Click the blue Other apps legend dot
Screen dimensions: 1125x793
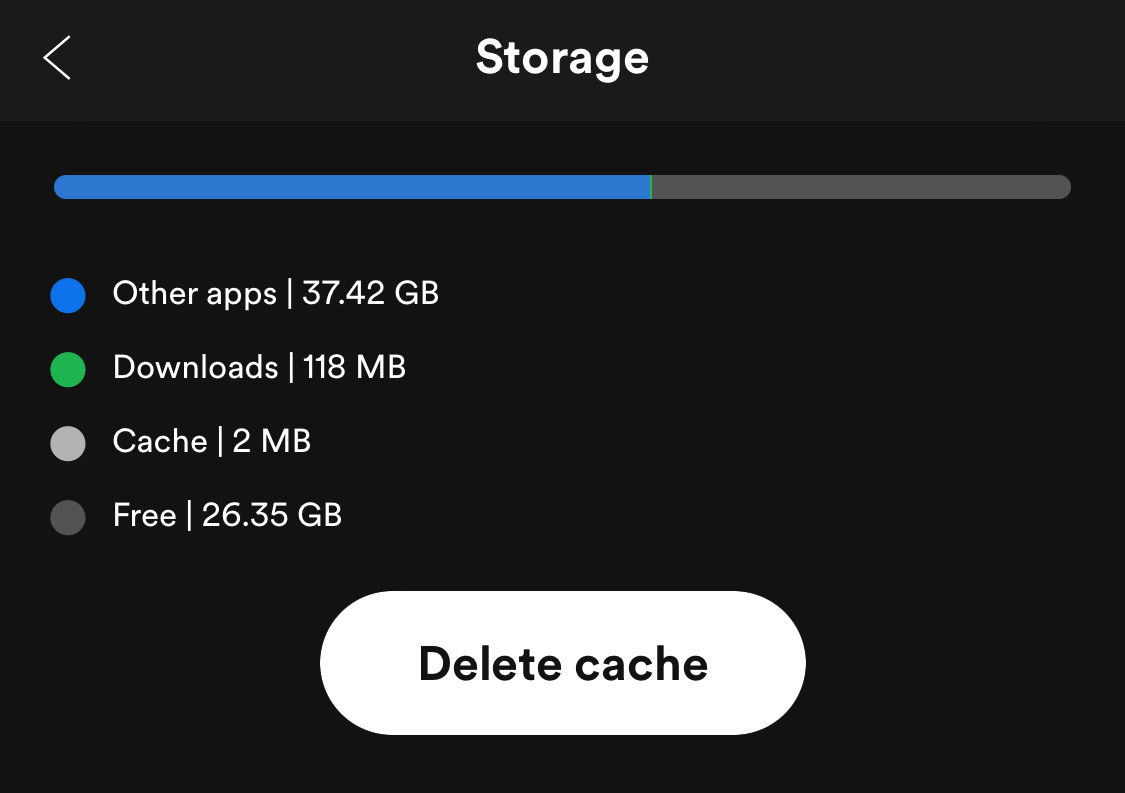(x=68, y=295)
